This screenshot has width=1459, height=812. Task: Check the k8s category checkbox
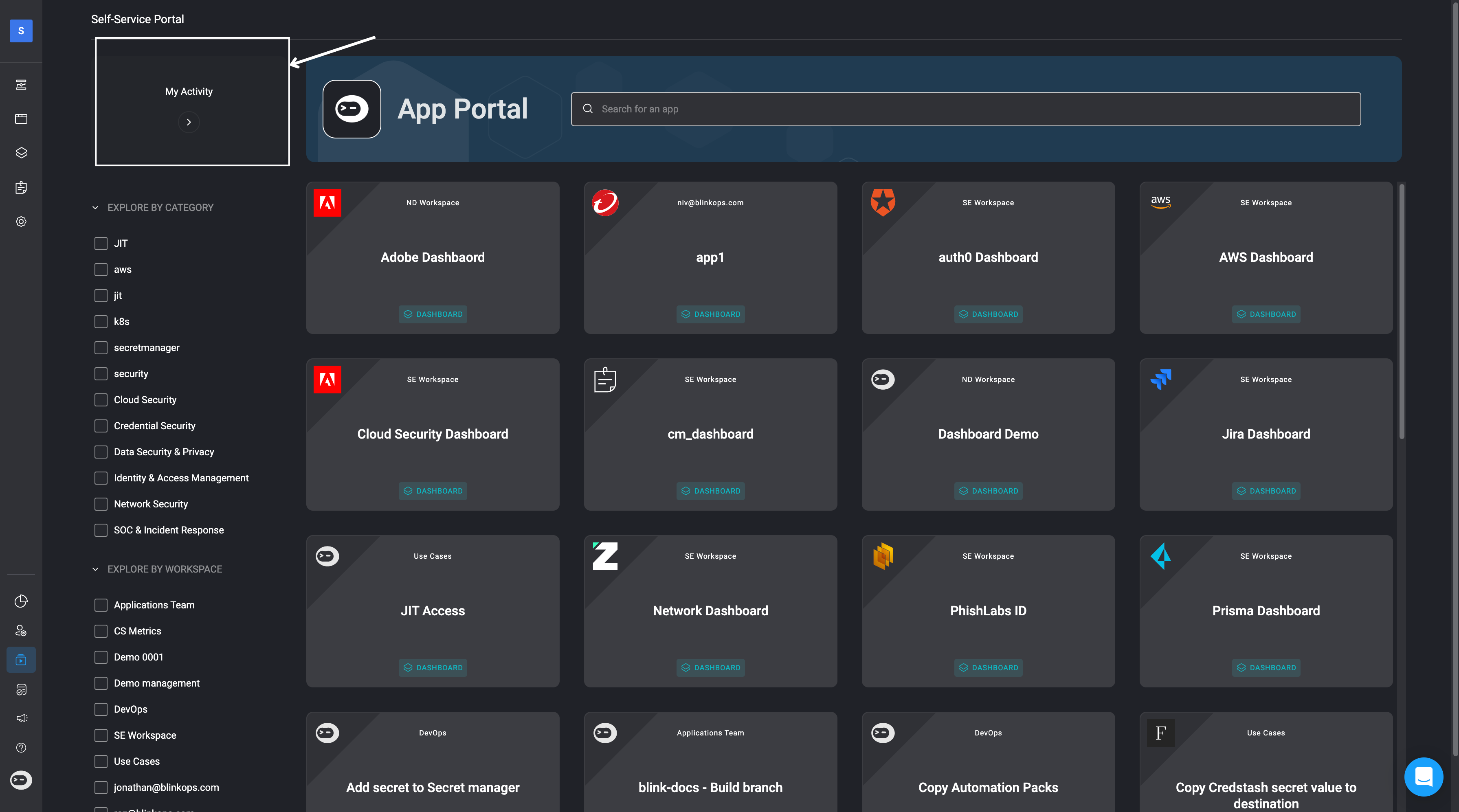(x=101, y=322)
